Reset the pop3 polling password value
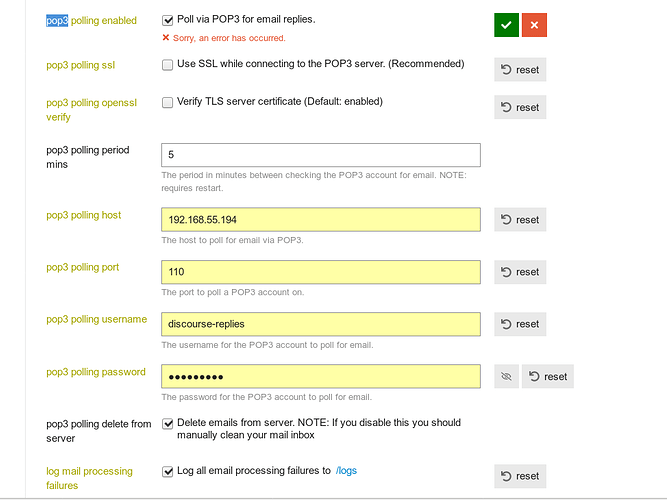The image size is (667, 500). (x=548, y=377)
